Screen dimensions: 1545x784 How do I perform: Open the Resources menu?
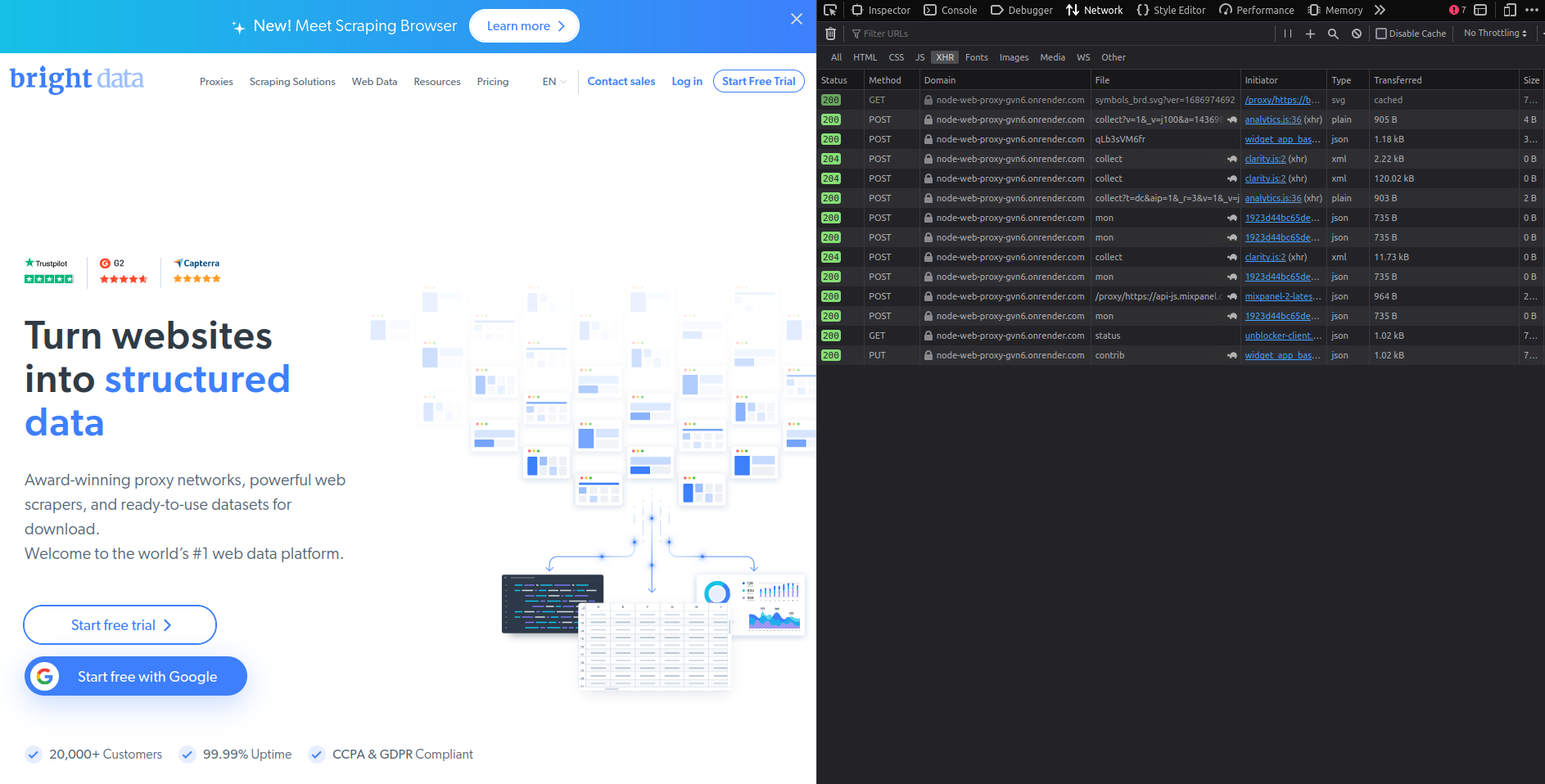437,82
